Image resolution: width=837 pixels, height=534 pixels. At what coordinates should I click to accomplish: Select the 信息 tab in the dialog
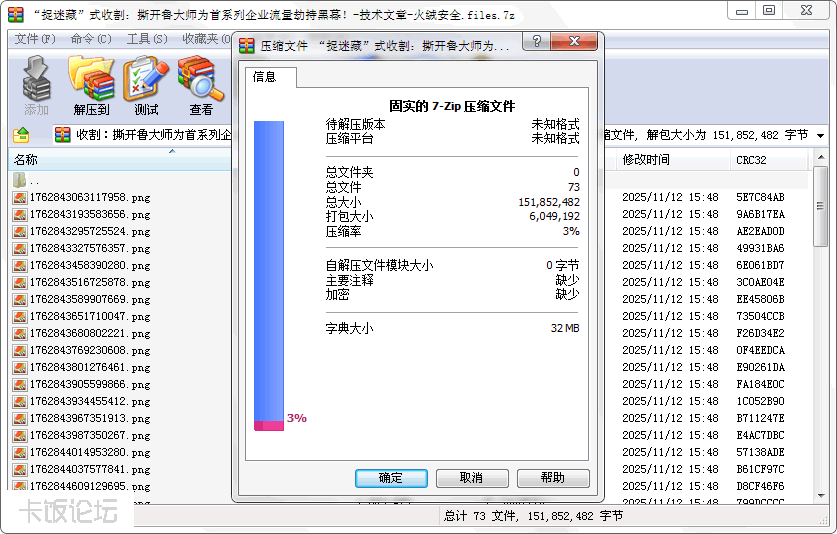265,77
